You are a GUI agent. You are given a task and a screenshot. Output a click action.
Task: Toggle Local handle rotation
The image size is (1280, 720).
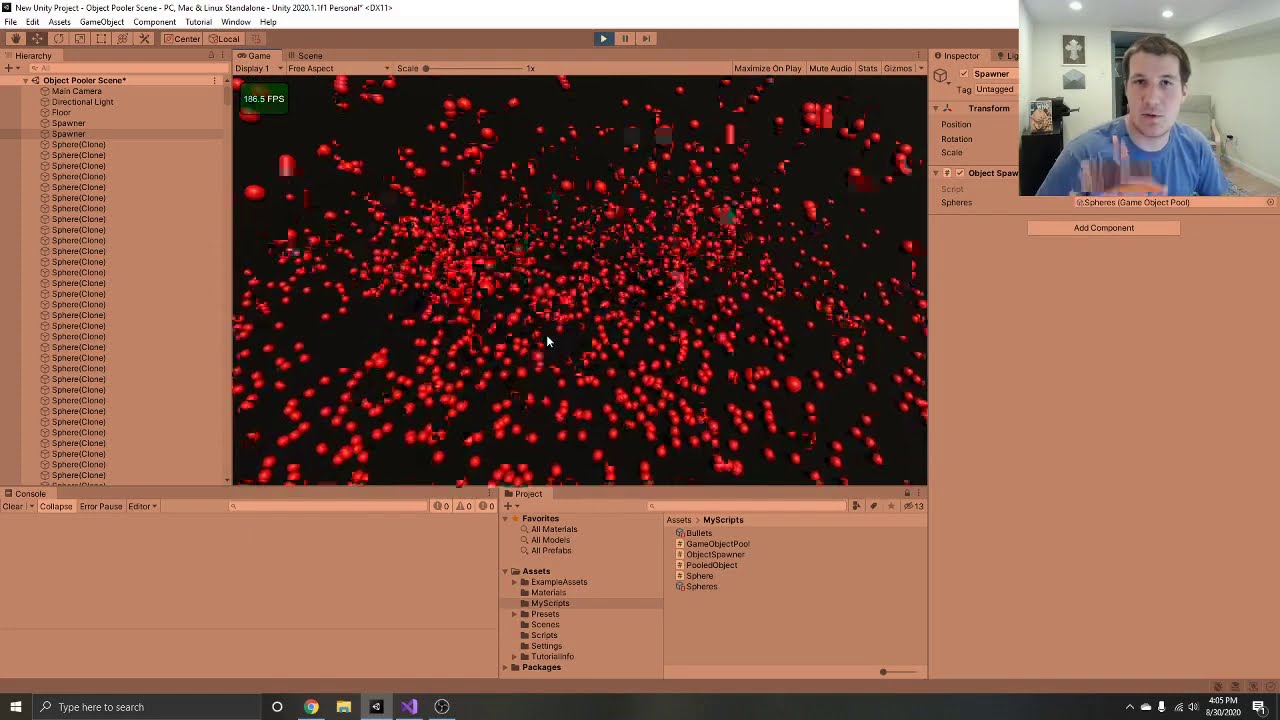point(224,39)
